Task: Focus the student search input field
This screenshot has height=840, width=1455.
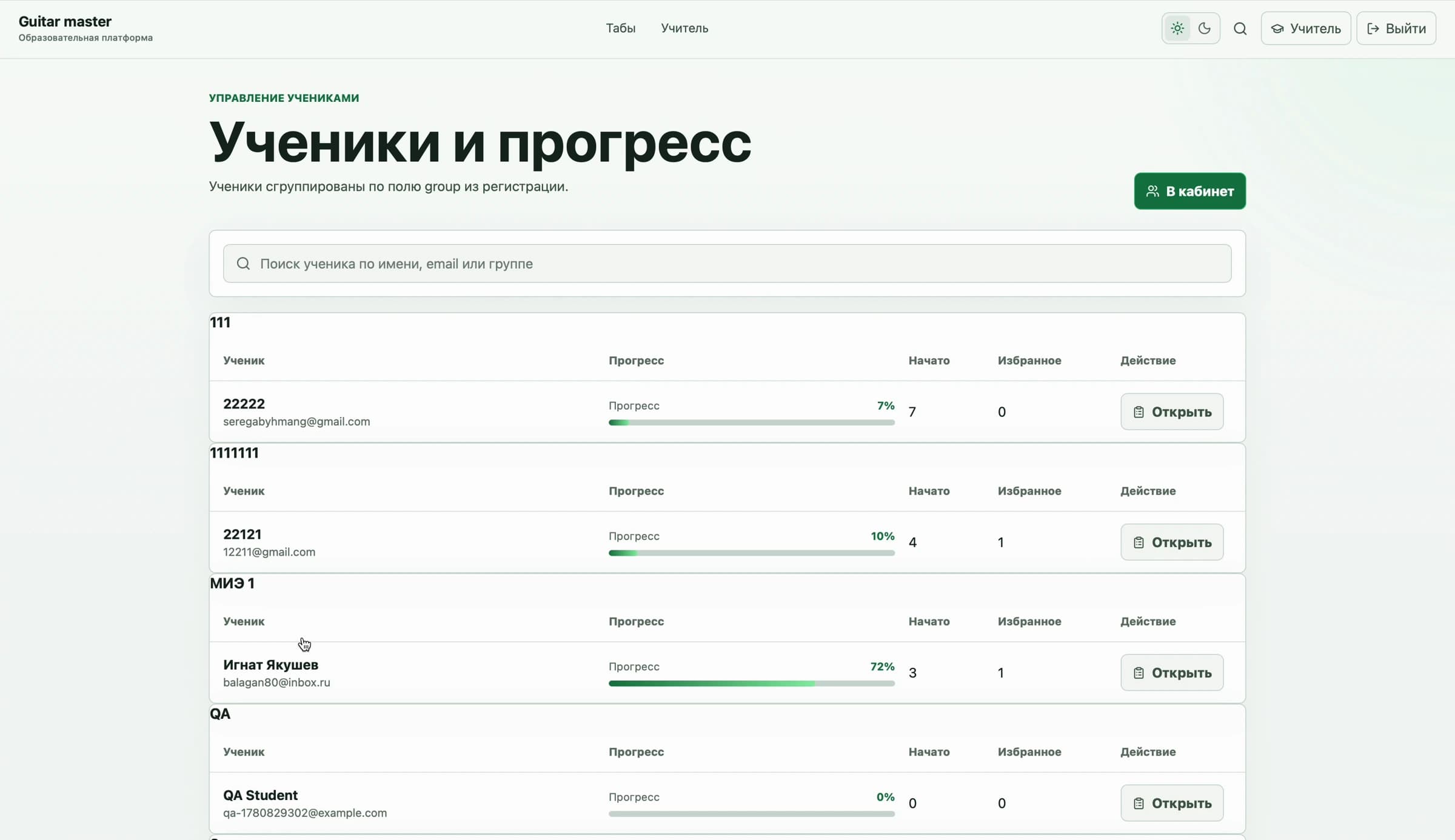Action: pyautogui.click(x=727, y=264)
